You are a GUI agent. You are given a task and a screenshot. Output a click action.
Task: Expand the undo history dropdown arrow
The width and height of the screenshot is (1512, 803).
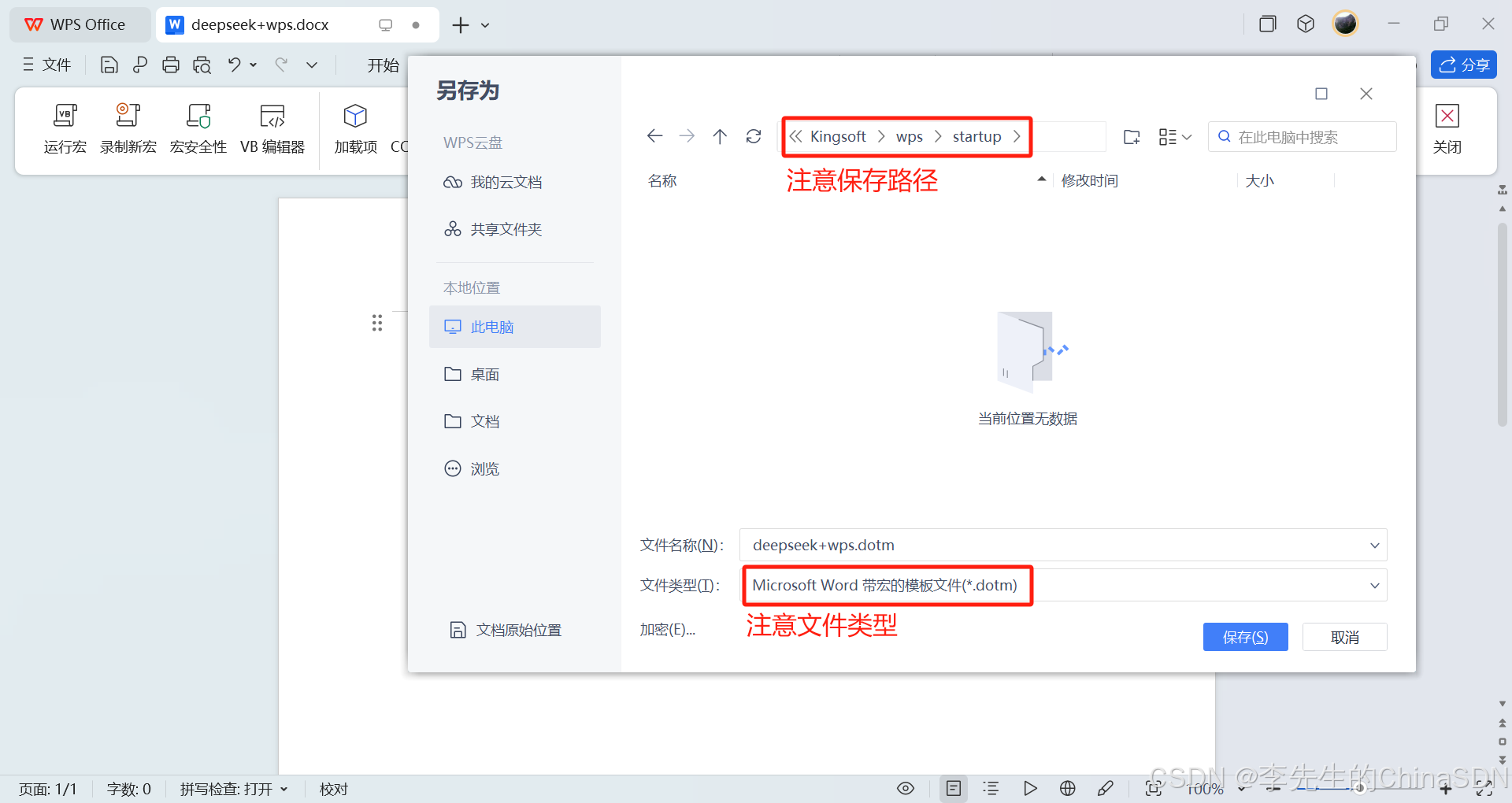(254, 65)
